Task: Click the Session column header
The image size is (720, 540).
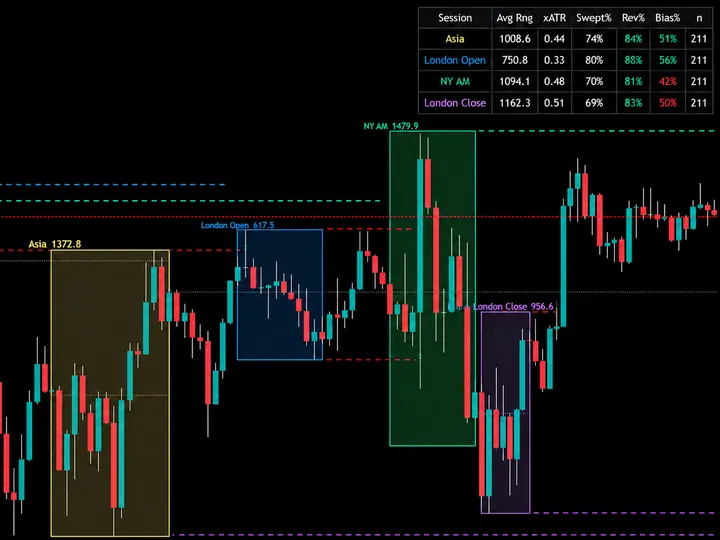Action: (x=455, y=18)
